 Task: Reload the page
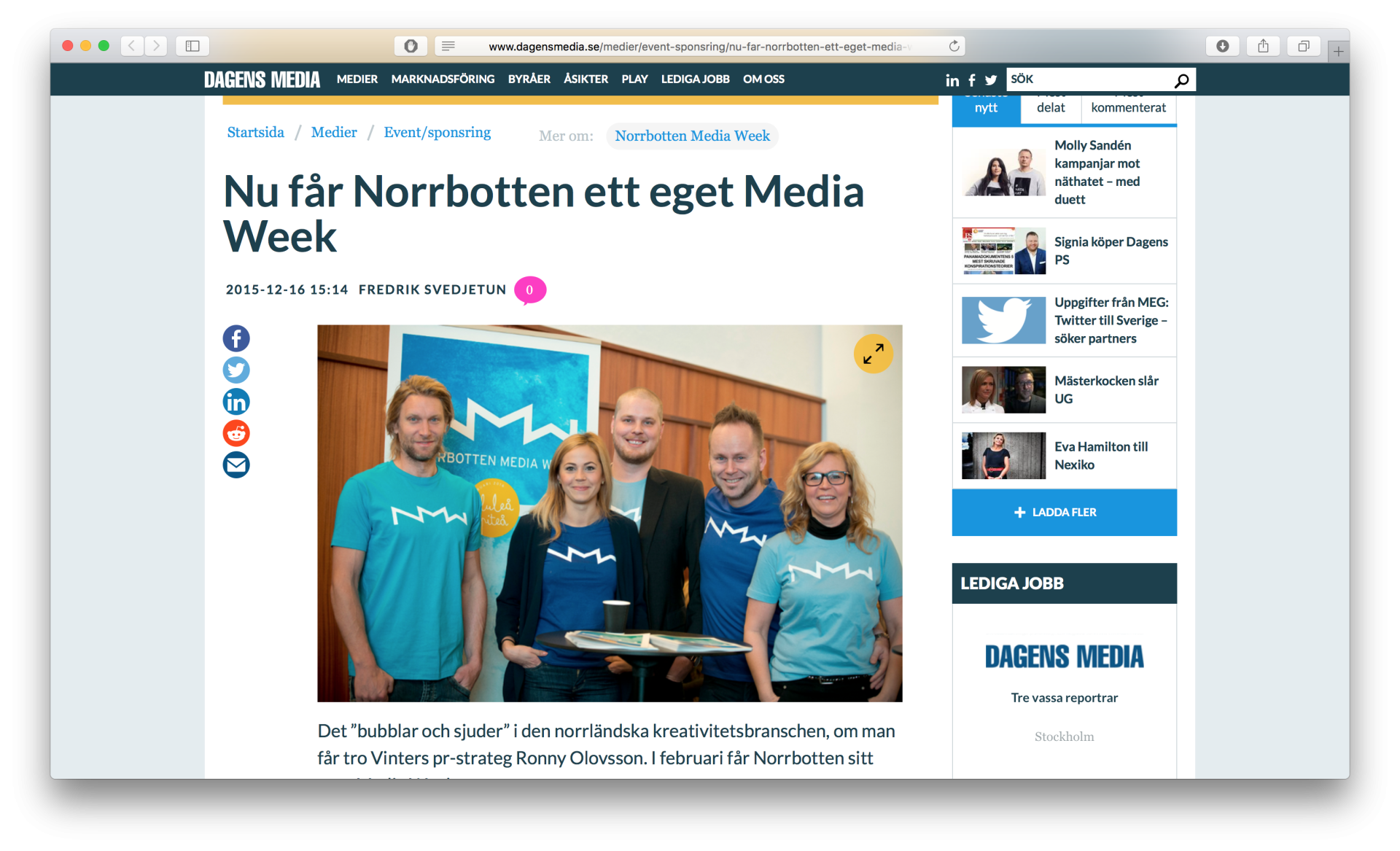[x=954, y=46]
